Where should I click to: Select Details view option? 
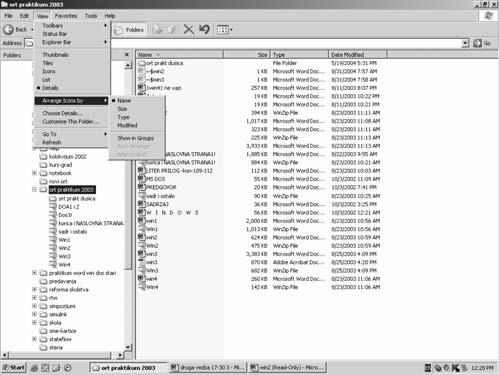tap(72, 88)
